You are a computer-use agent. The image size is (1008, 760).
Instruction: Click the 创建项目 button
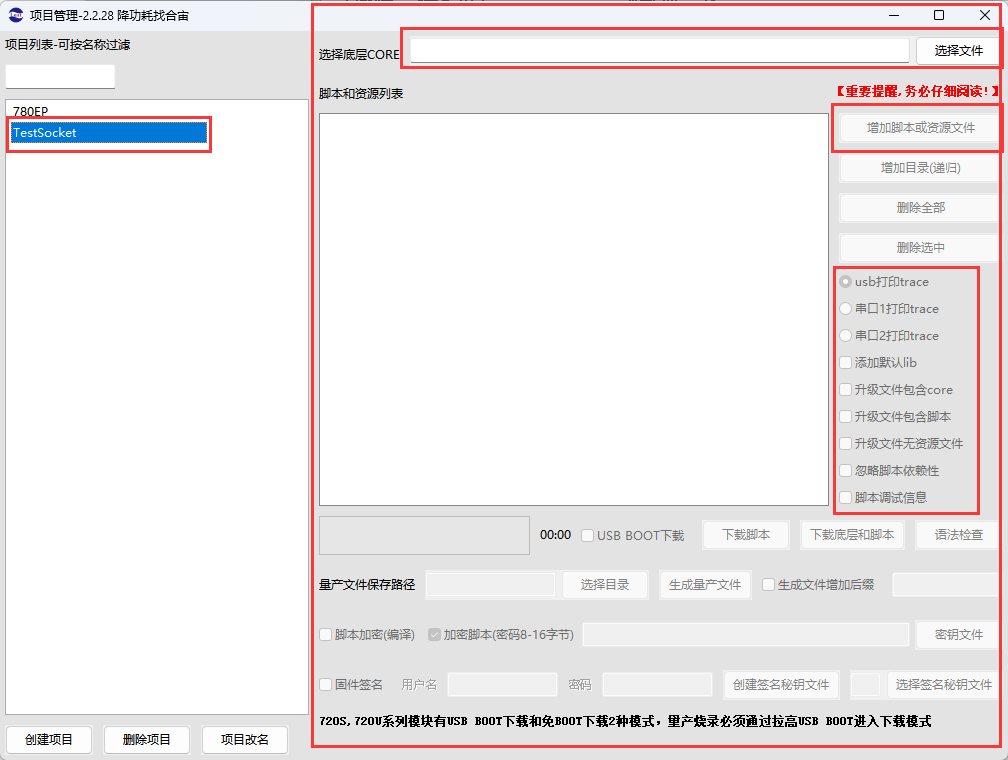point(49,740)
